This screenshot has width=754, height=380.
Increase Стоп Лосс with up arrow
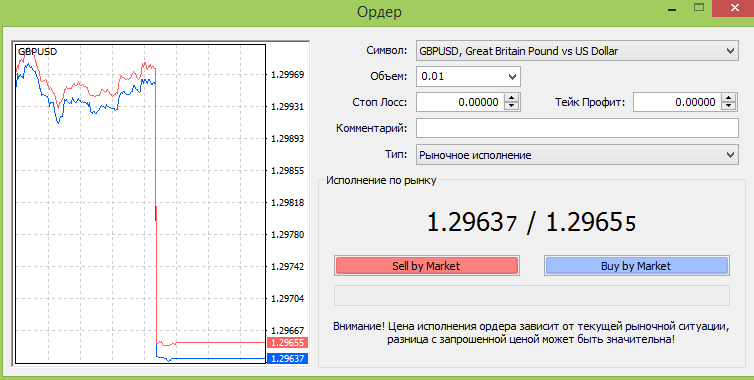tap(512, 98)
